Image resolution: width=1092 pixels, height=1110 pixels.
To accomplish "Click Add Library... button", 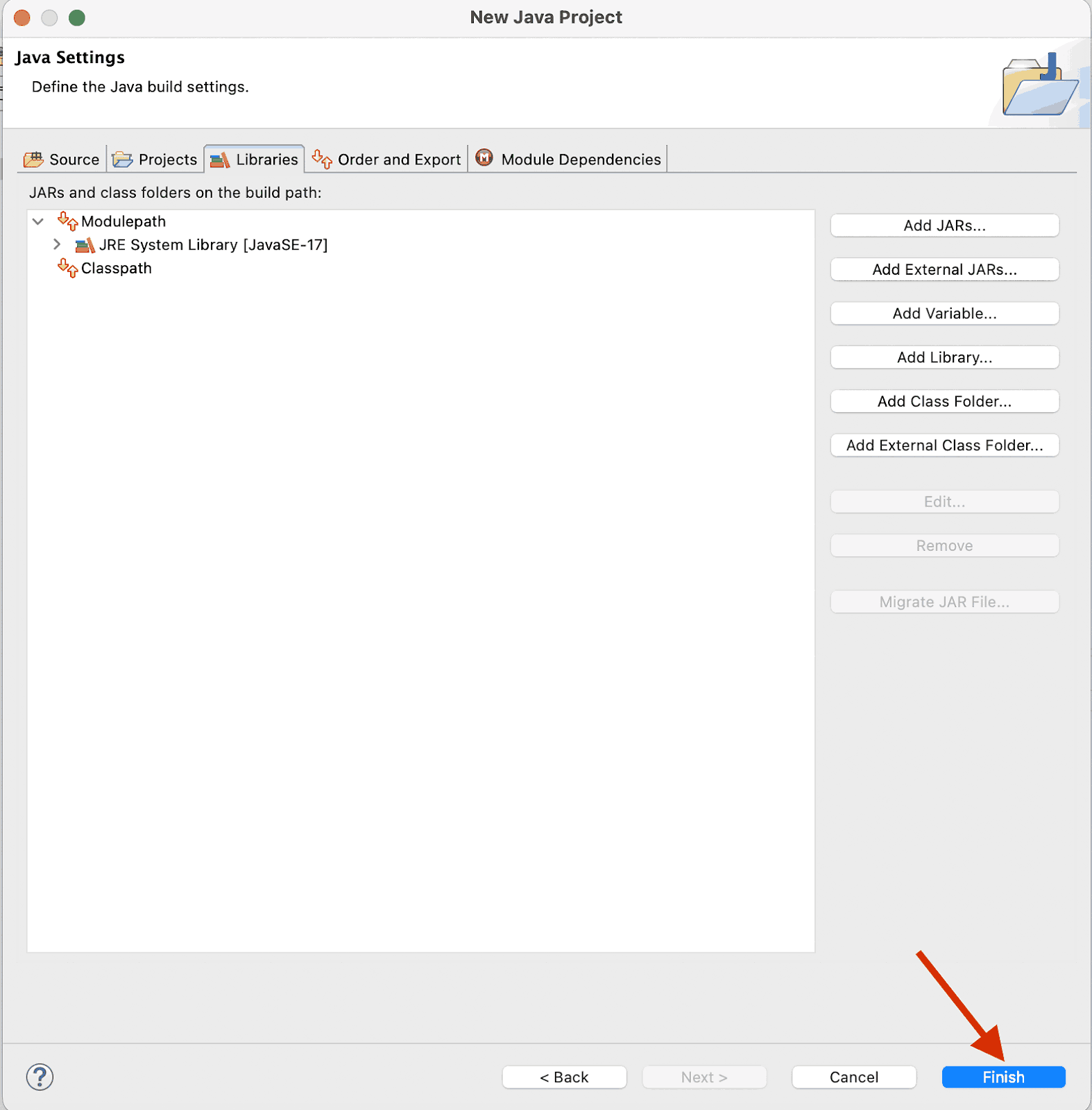I will pyautogui.click(x=944, y=357).
